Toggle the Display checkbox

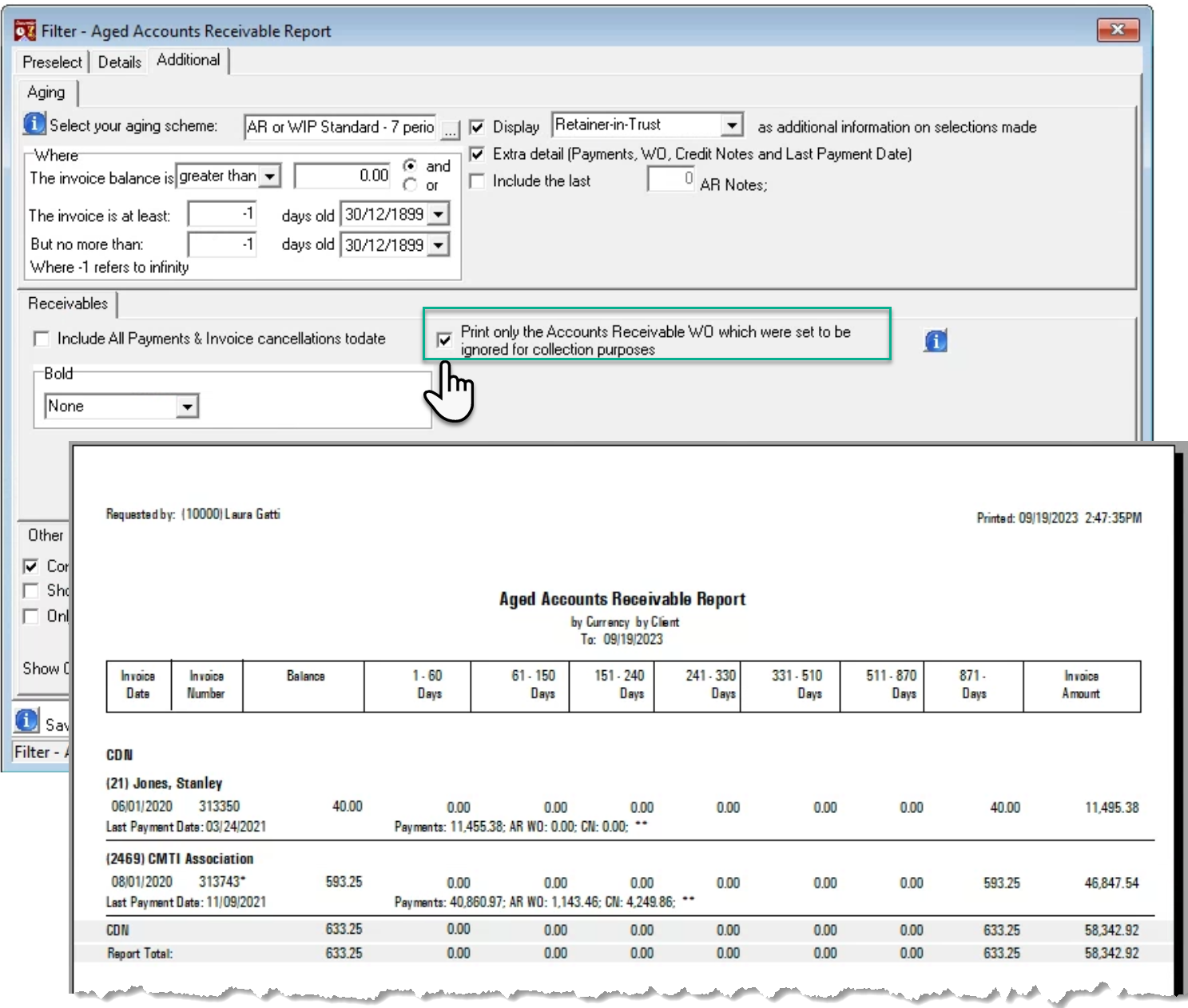(x=477, y=127)
